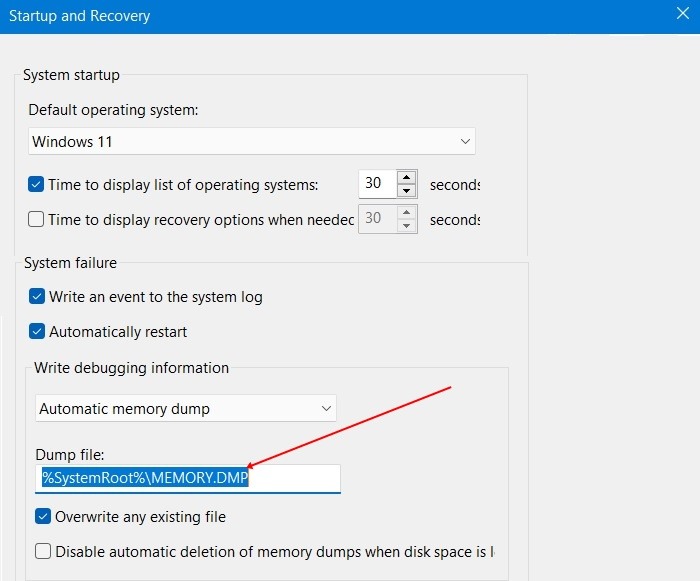Uncheck 'Overwrite any existing file'
This screenshot has height=581, width=700.
coord(43,517)
